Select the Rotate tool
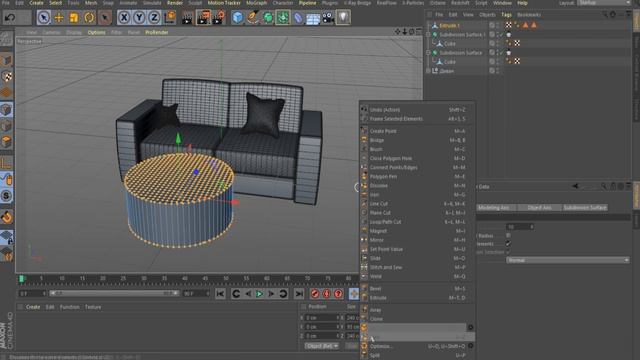This screenshot has width=640, height=360. 89,18
